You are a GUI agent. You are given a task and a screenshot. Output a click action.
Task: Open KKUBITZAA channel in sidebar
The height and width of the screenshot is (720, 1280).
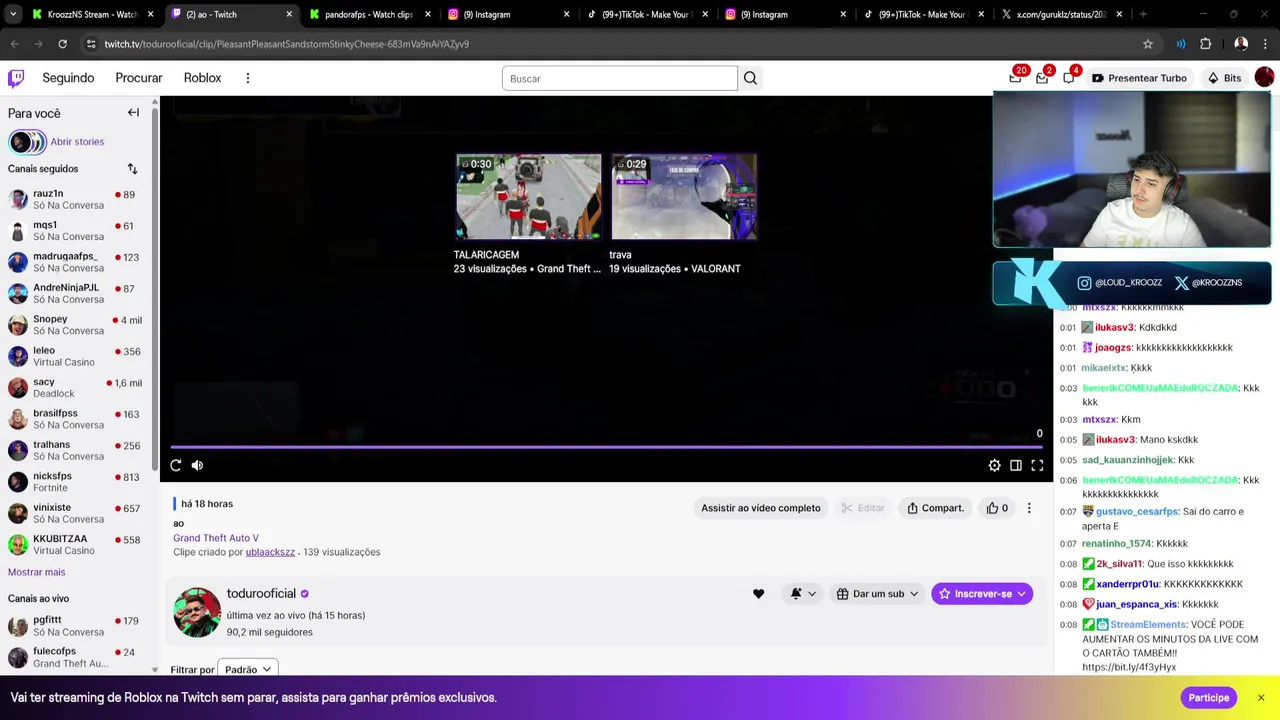77,545
